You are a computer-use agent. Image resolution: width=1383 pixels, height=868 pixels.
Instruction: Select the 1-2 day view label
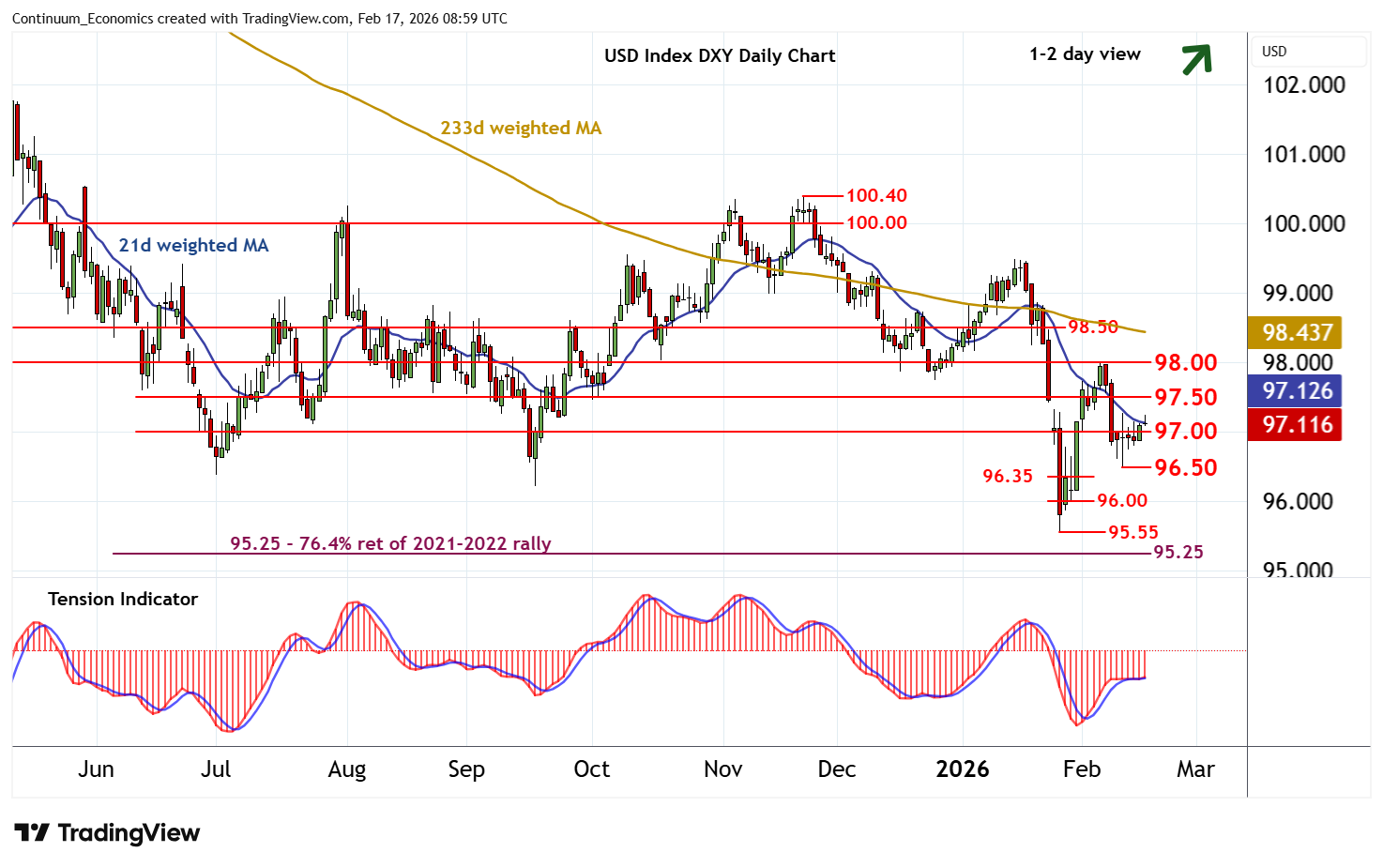(x=1085, y=54)
